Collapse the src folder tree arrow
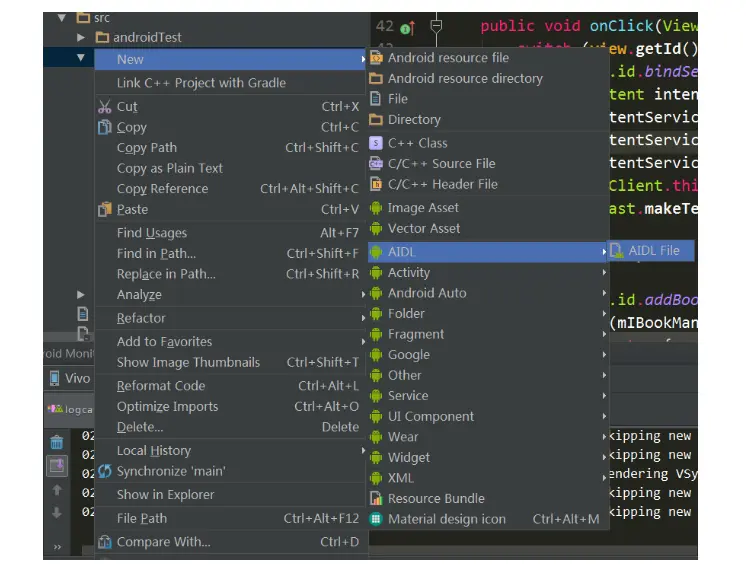Image resolution: width=746 pixels, height=564 pixels. (61, 18)
